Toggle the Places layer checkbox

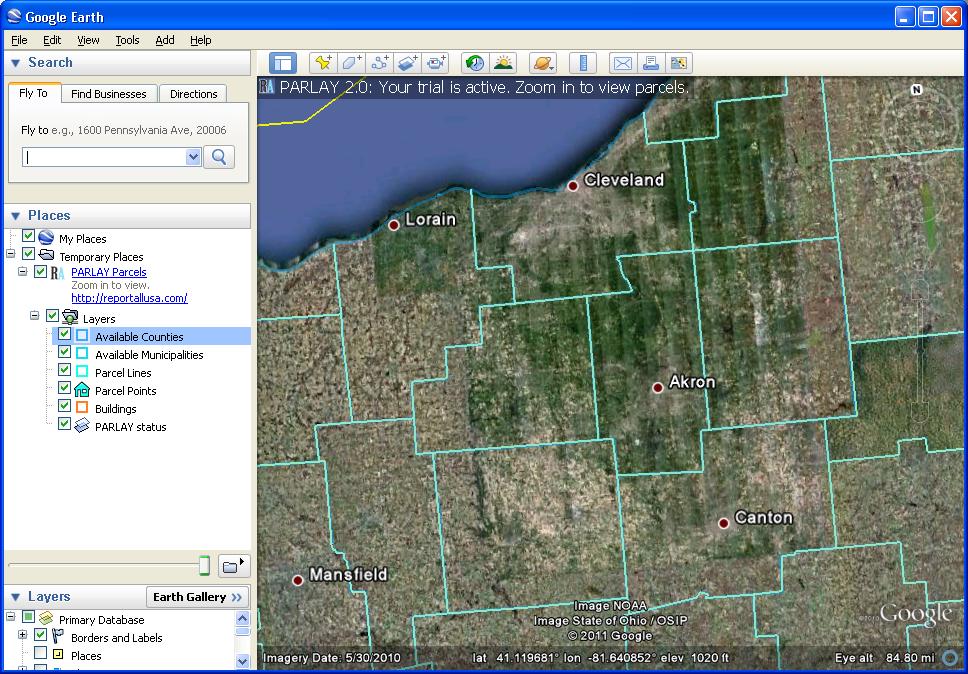[x=40, y=652]
